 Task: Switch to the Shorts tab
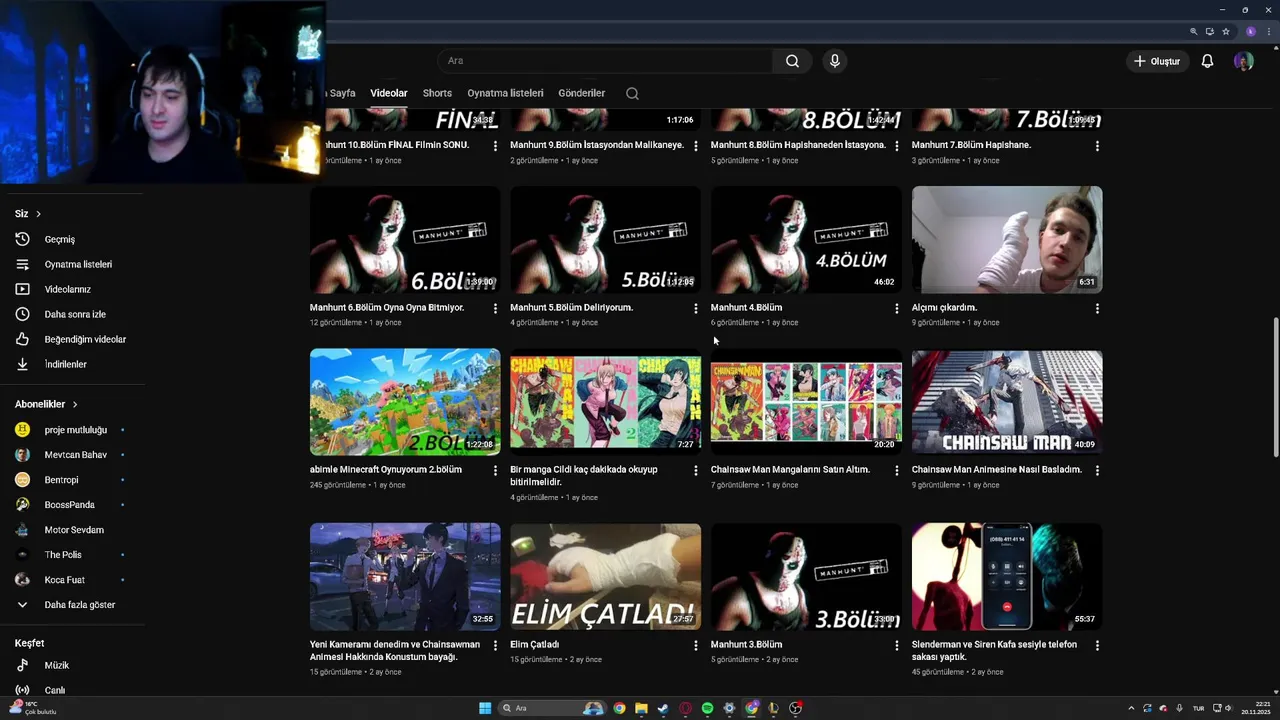(437, 93)
